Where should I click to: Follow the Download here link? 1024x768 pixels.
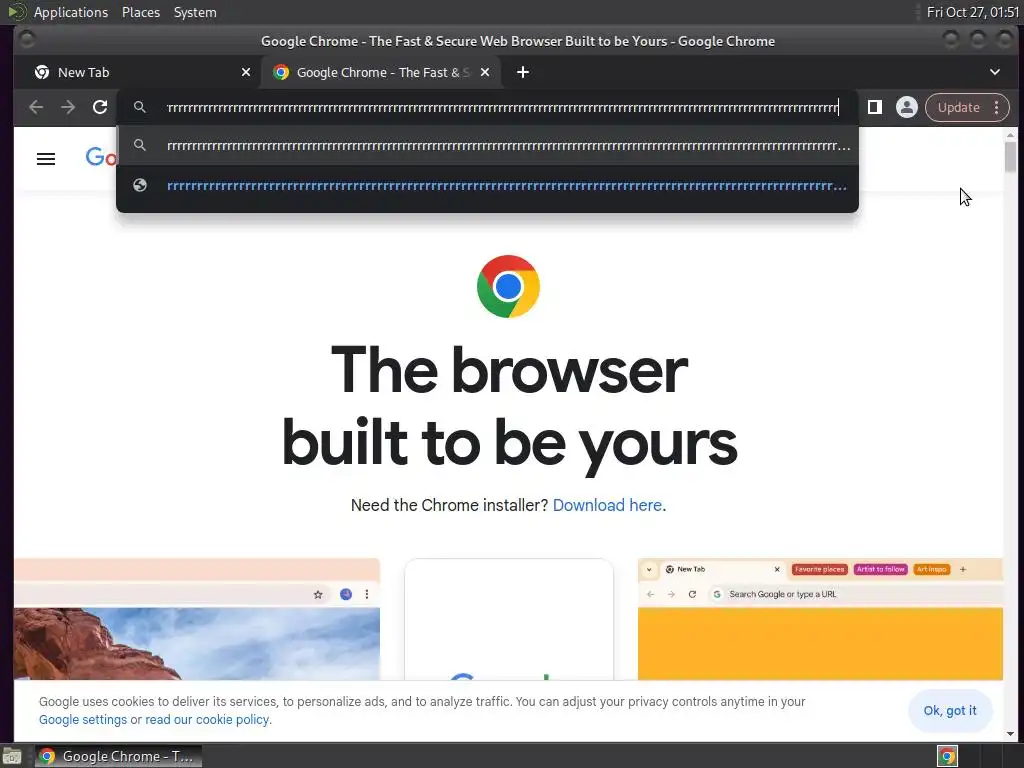pos(607,505)
